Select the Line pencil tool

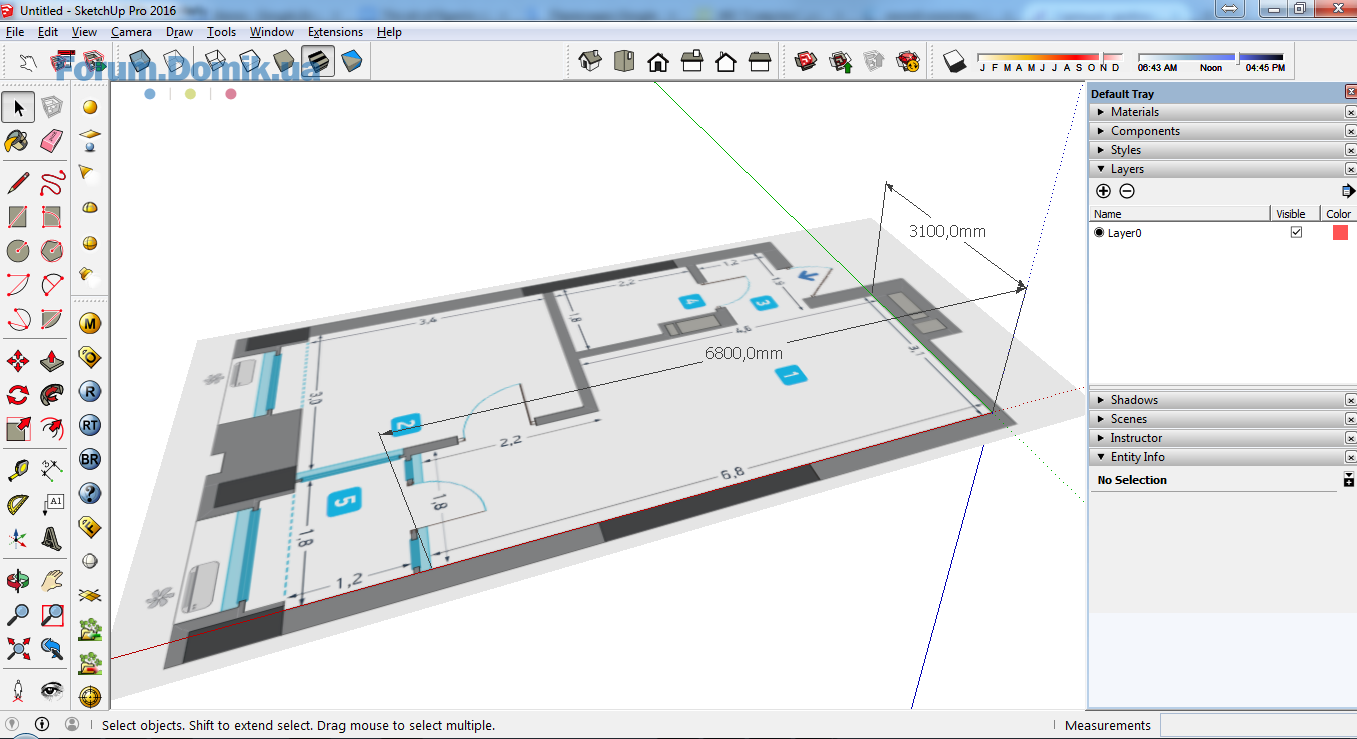coord(18,183)
